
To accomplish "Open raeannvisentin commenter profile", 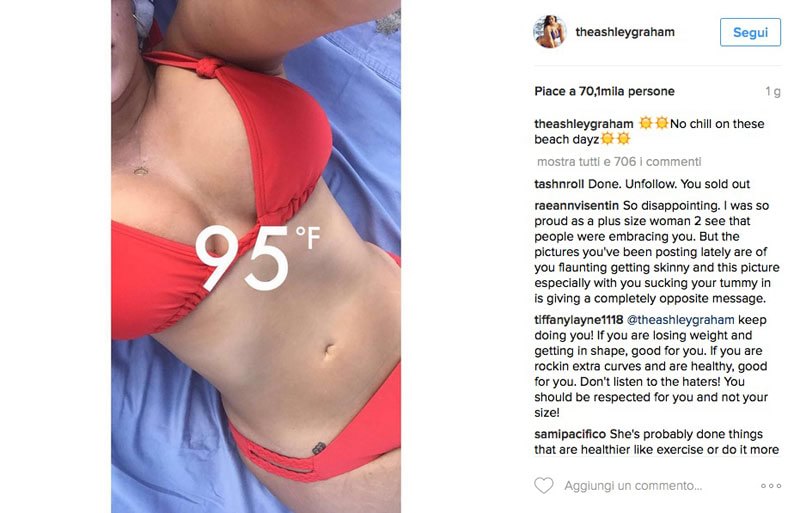I will (576, 206).
